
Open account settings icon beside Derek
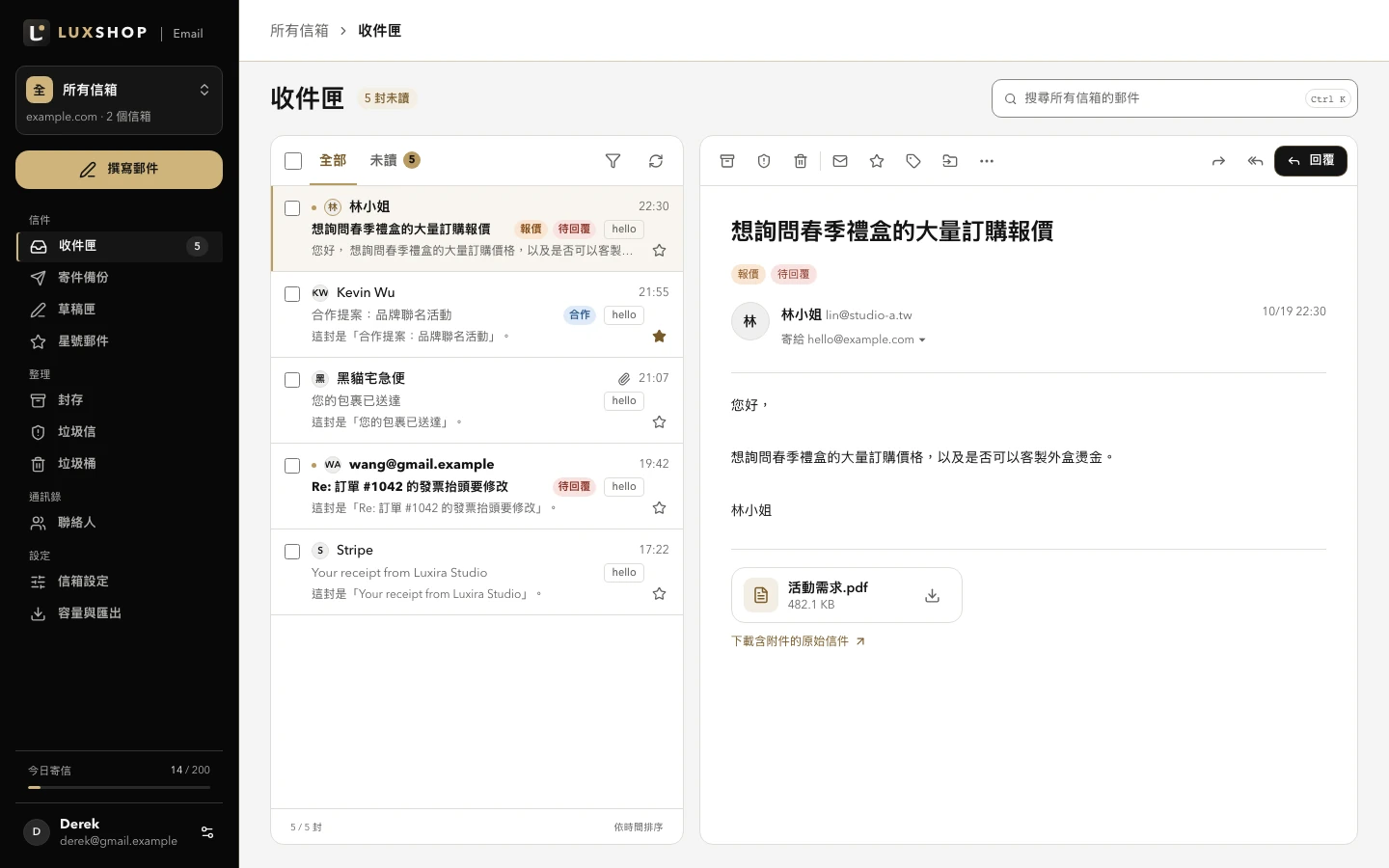click(x=207, y=832)
